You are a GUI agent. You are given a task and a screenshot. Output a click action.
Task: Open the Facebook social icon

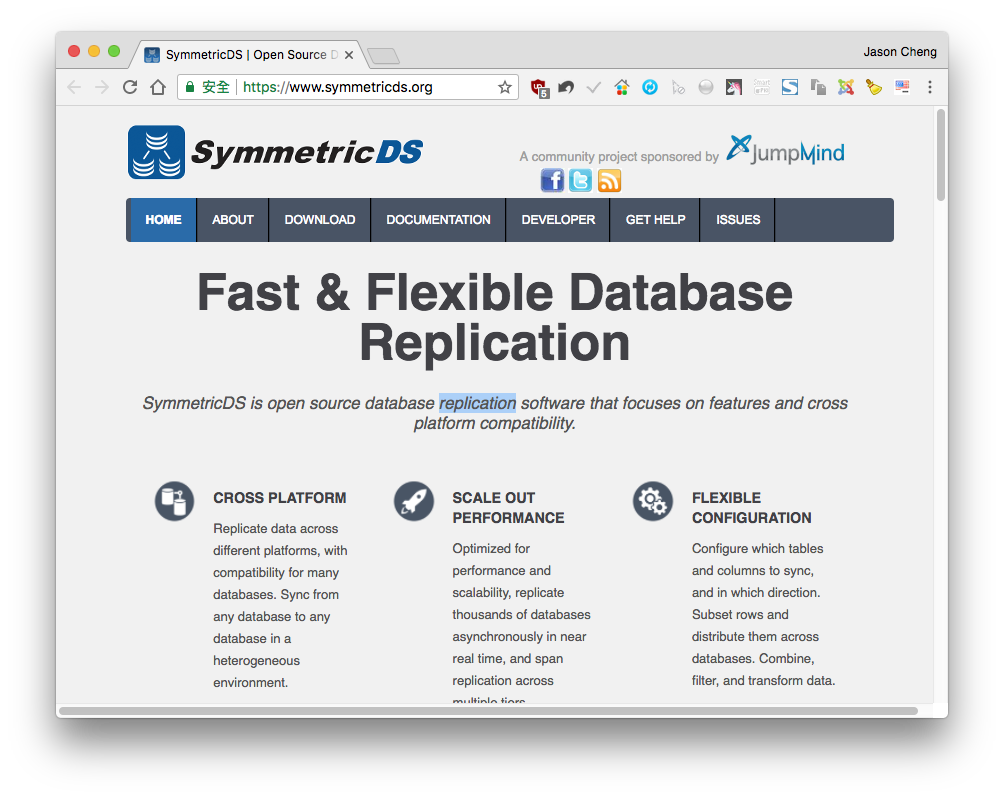click(x=552, y=181)
